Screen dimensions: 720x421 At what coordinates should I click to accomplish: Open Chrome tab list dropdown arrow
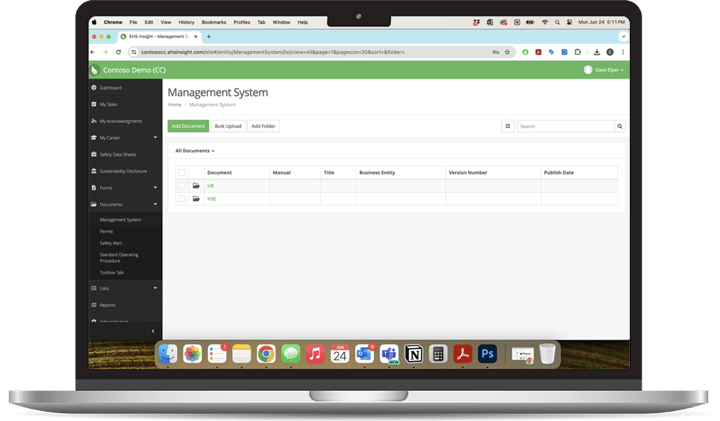pos(623,37)
